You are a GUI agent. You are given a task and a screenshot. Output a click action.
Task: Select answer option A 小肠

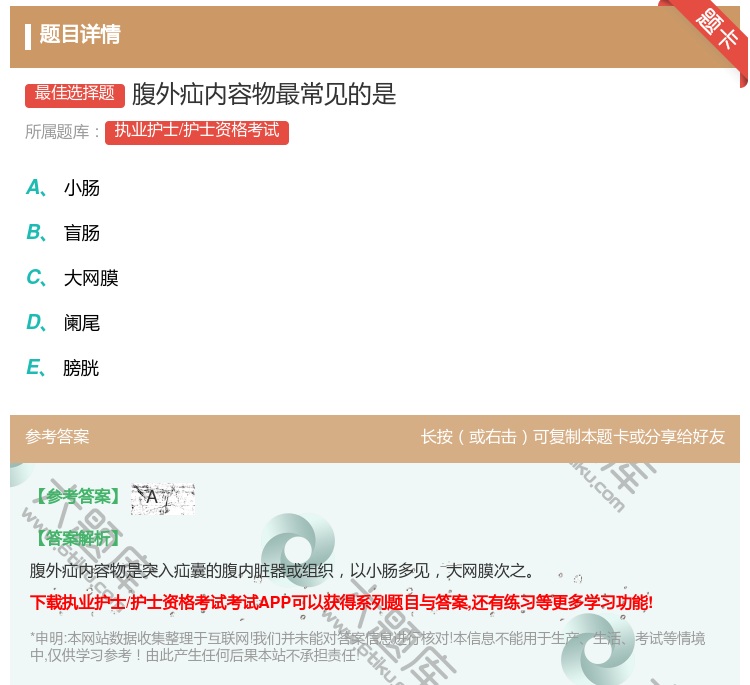click(x=63, y=188)
